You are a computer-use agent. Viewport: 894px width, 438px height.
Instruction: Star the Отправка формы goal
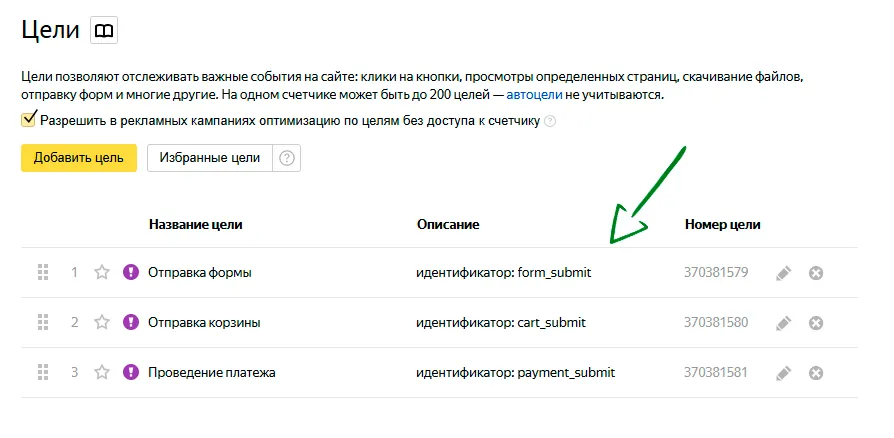102,272
